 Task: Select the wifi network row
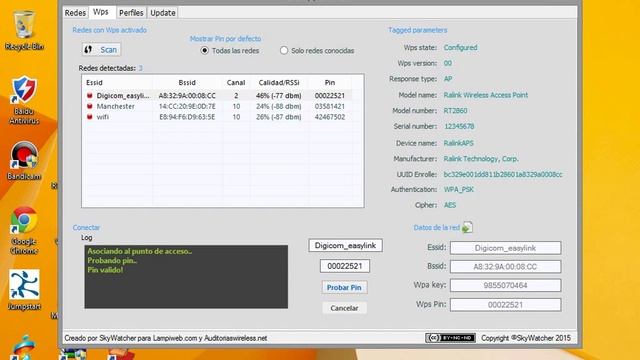pyautogui.click(x=217, y=117)
